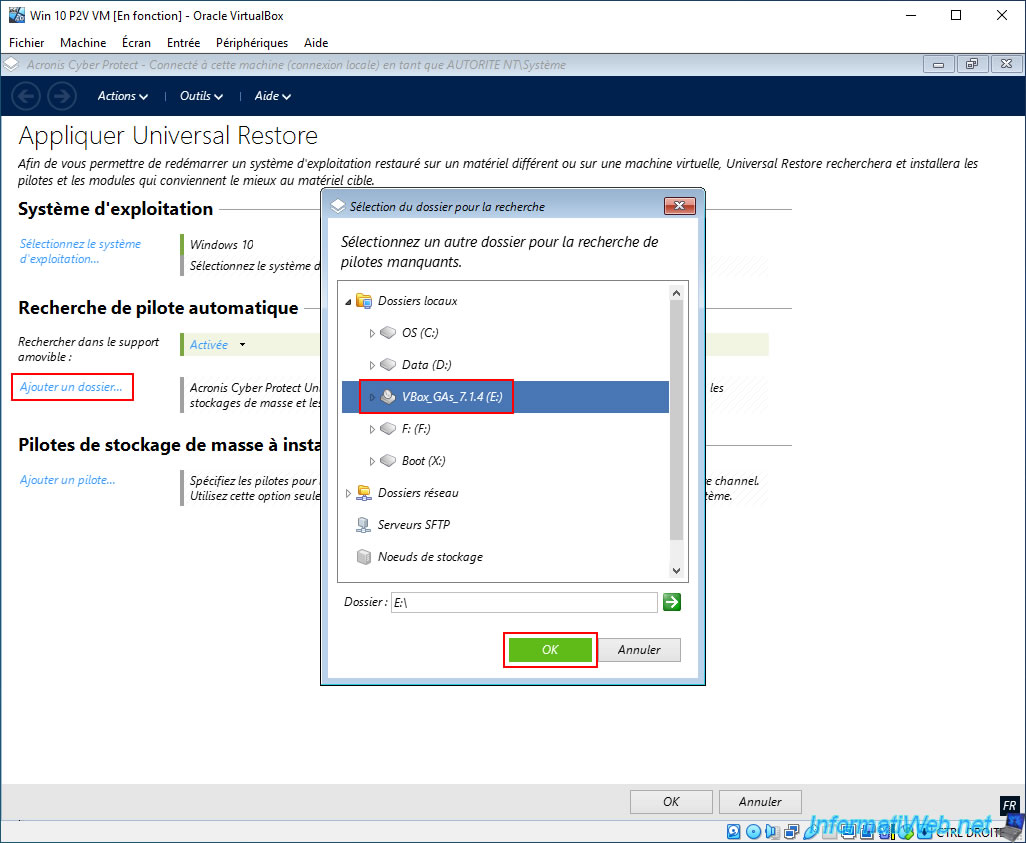
Task: Click the green go arrow beside Dossier field
Action: (671, 602)
